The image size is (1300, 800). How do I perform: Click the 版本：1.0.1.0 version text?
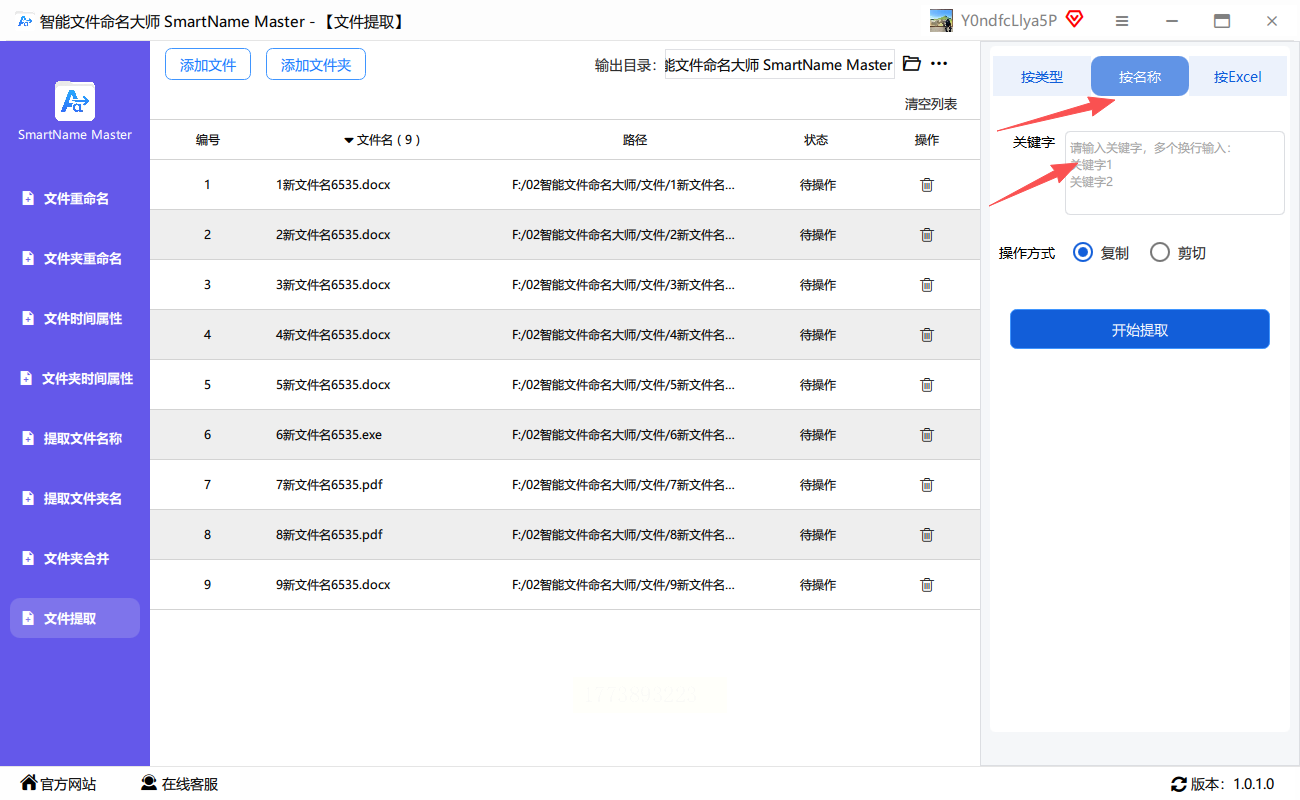pos(1234,785)
